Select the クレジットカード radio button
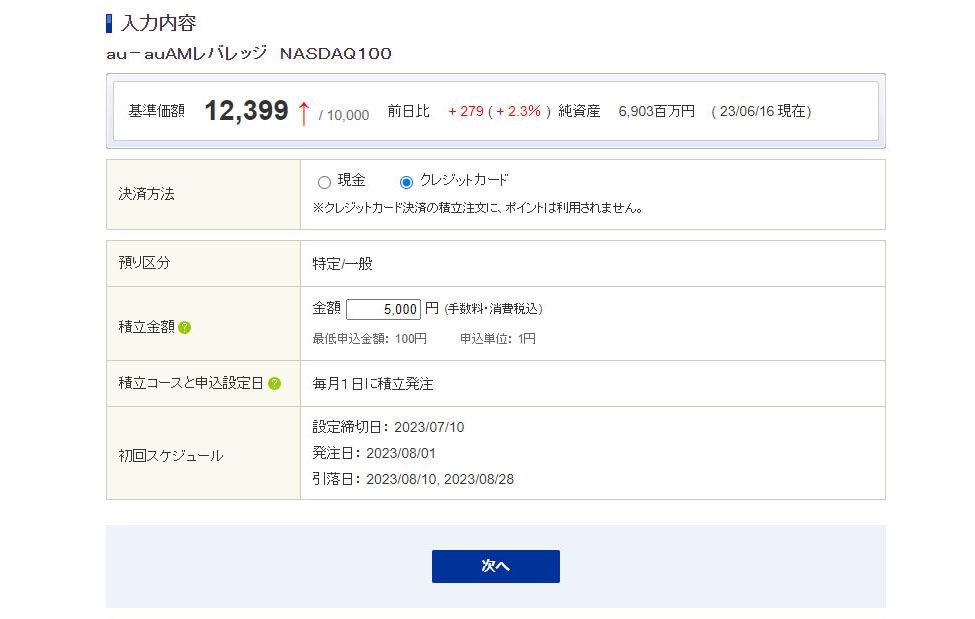This screenshot has width=975, height=619. click(x=406, y=182)
